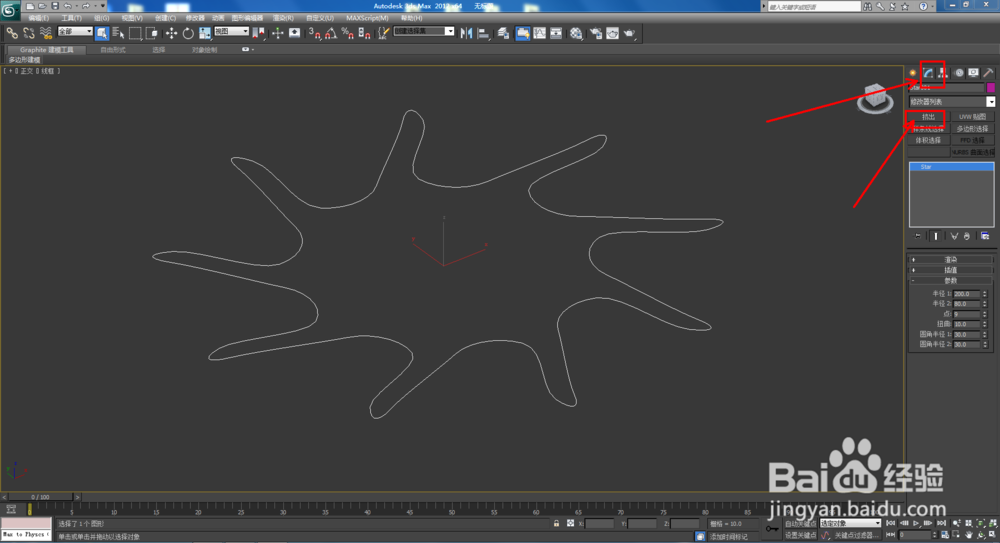Open the 修改器列表 modifier list dropdown
The image size is (1000, 543).
951,101
